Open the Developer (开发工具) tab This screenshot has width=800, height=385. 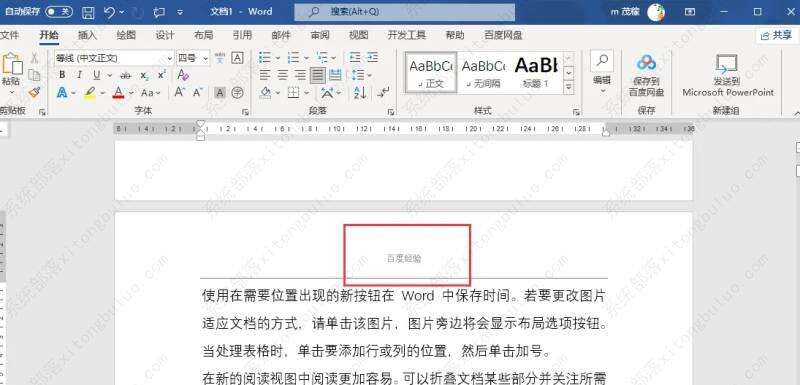(407, 35)
